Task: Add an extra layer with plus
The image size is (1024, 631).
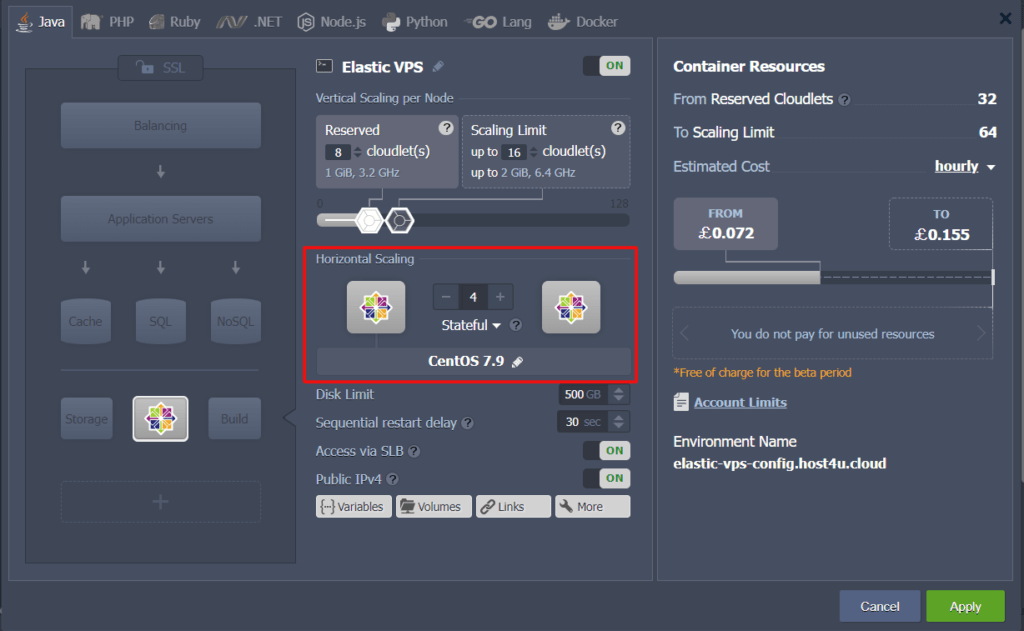Action: click(161, 502)
